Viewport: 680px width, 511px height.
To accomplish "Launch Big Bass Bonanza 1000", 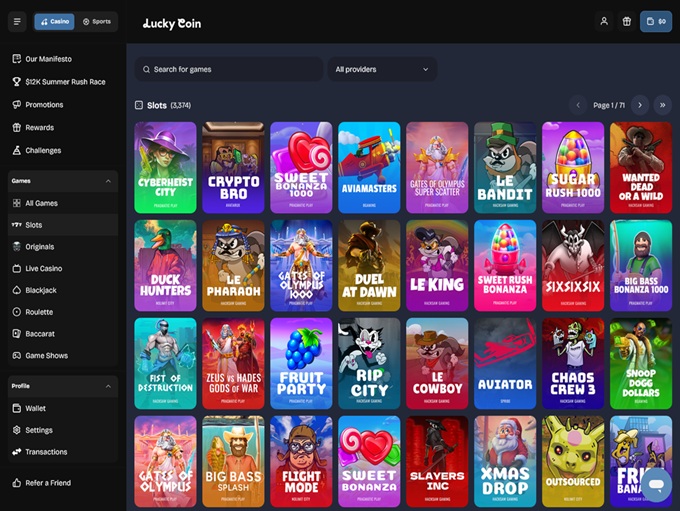I will 641,265.
